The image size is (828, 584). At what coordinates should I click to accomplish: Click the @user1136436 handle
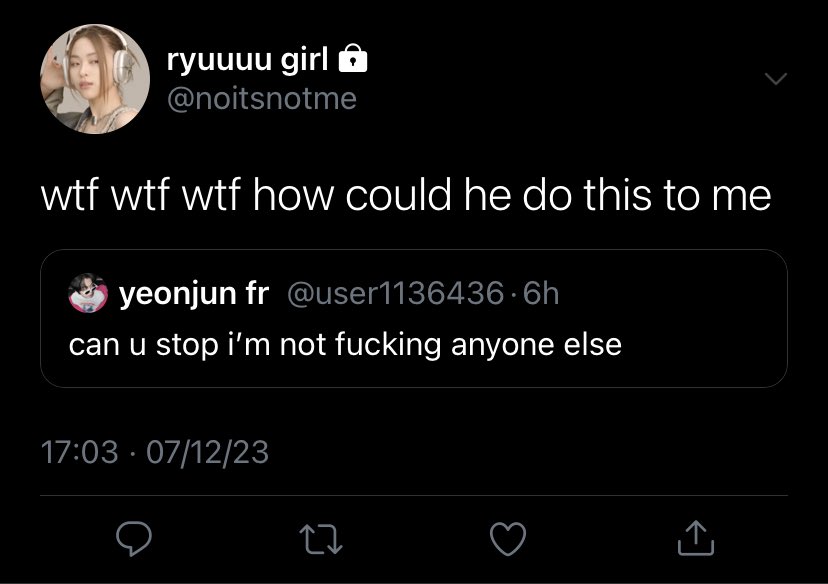coord(396,293)
